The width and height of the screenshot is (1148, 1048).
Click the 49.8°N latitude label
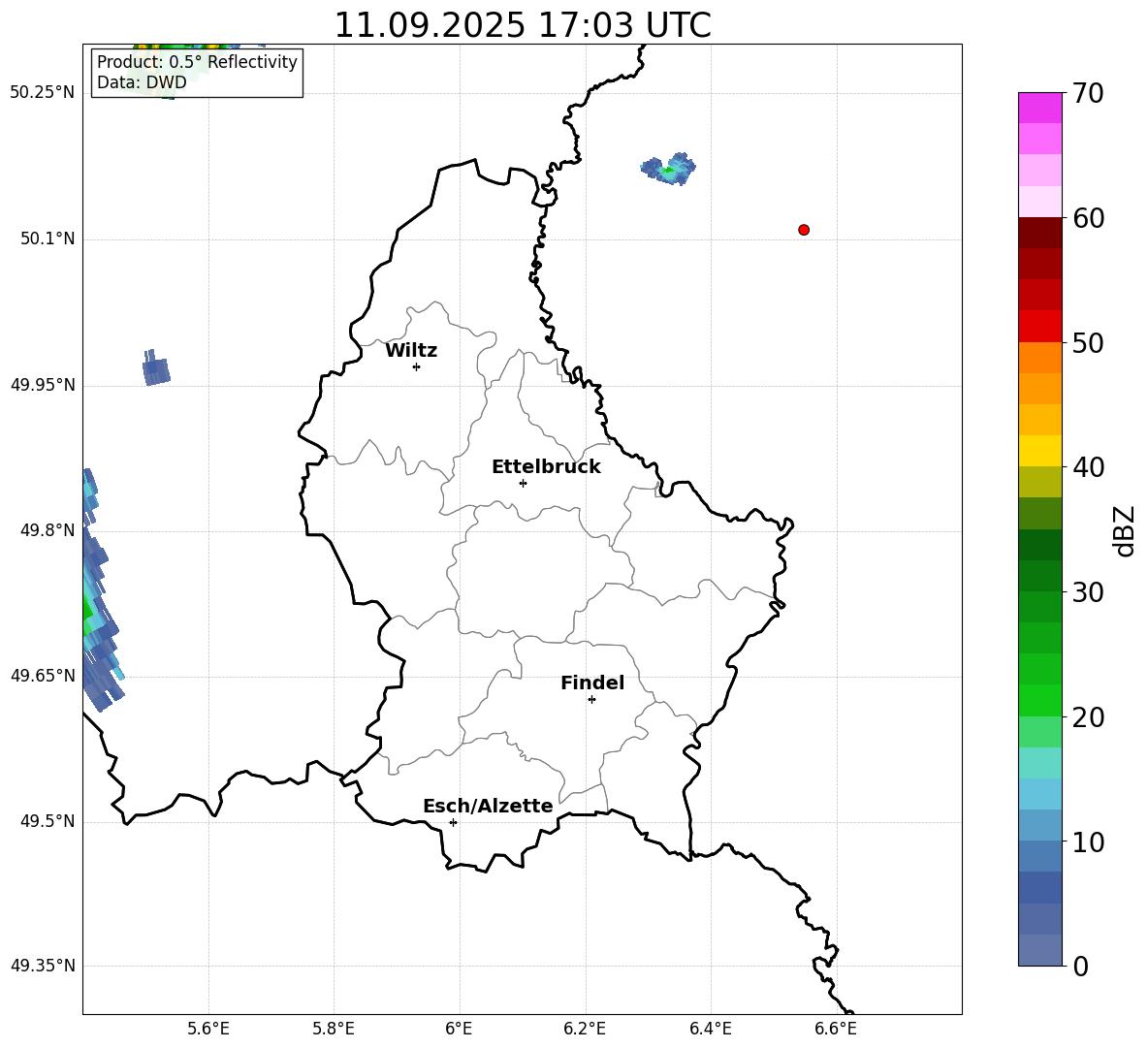click(48, 530)
